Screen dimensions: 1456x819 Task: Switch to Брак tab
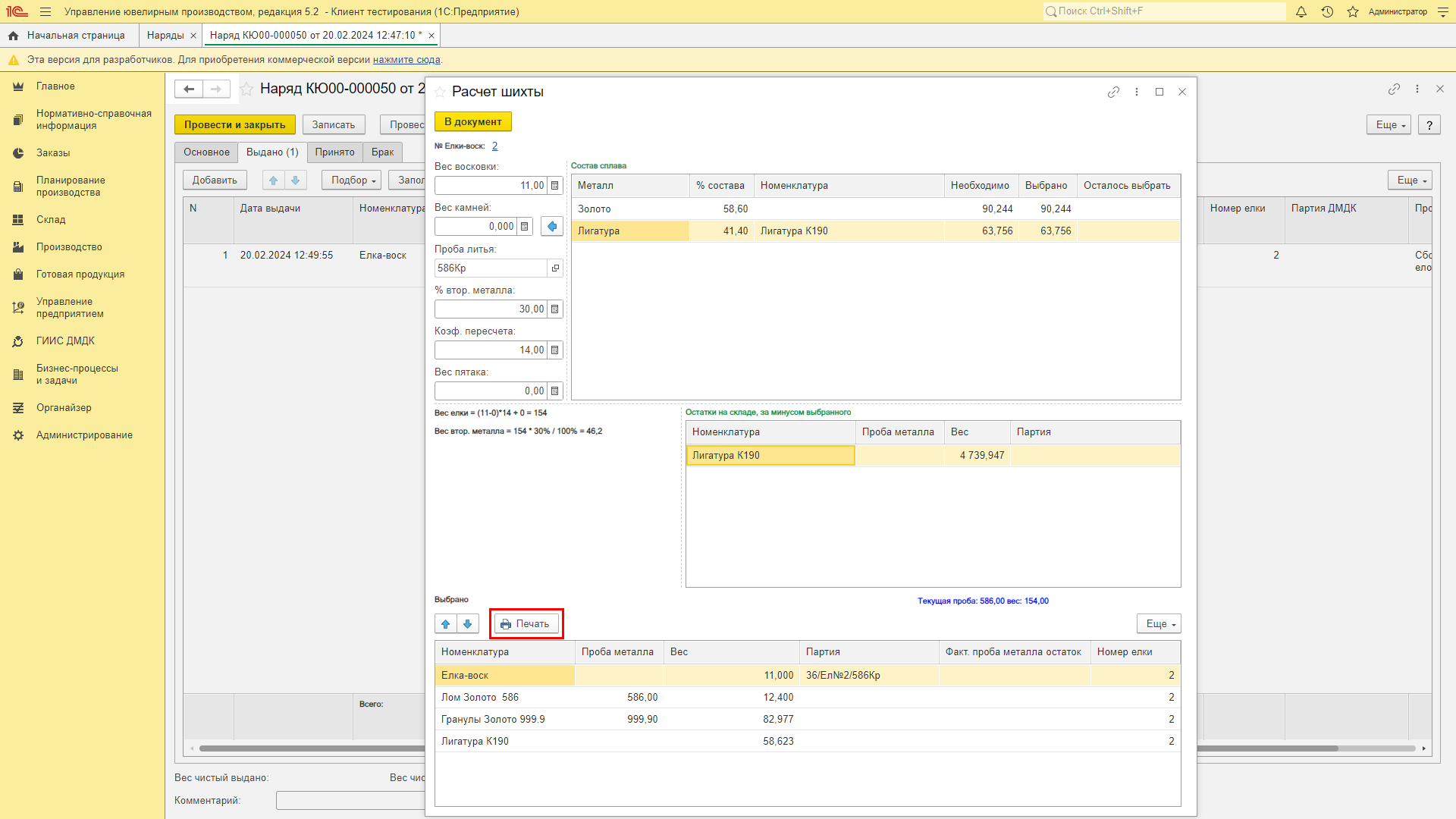click(382, 152)
